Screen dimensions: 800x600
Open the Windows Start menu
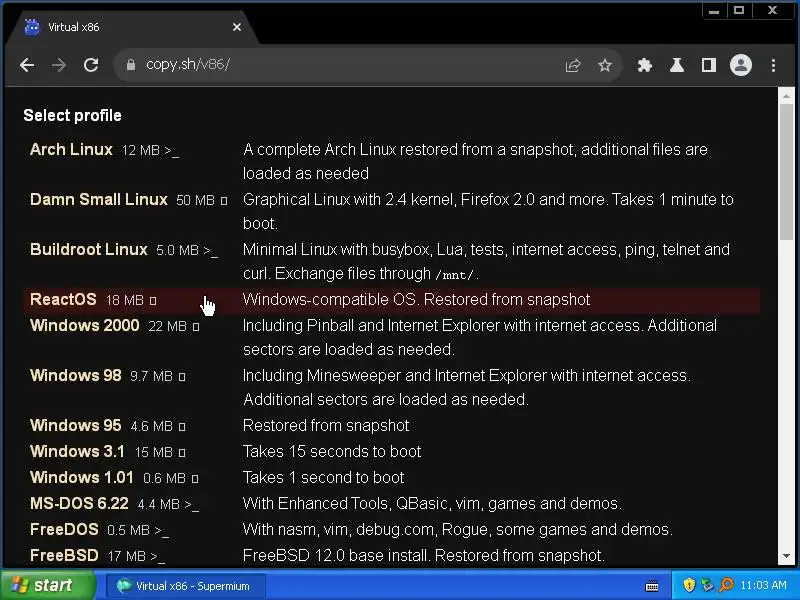47,585
